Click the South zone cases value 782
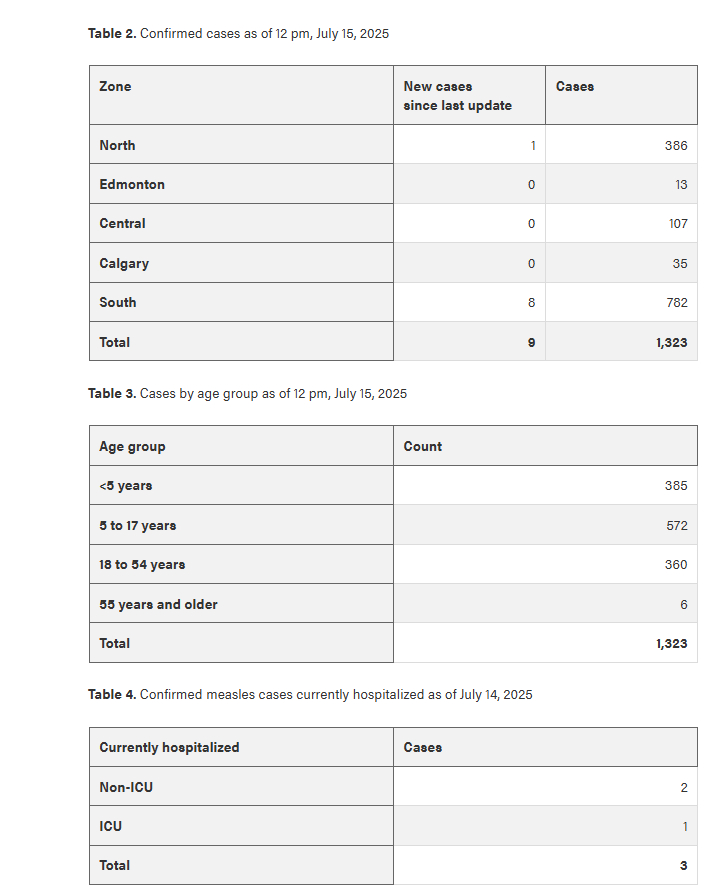The width and height of the screenshot is (723, 894). 676,302
